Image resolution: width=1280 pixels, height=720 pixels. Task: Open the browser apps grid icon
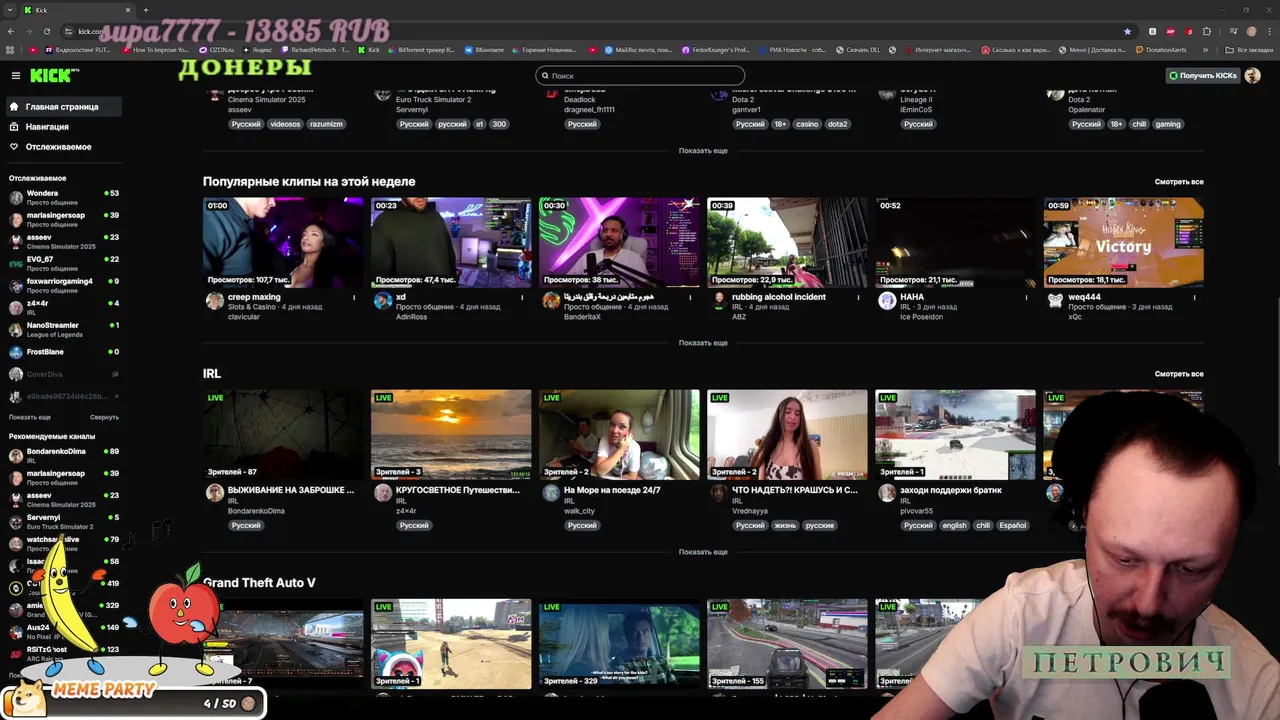[10, 50]
